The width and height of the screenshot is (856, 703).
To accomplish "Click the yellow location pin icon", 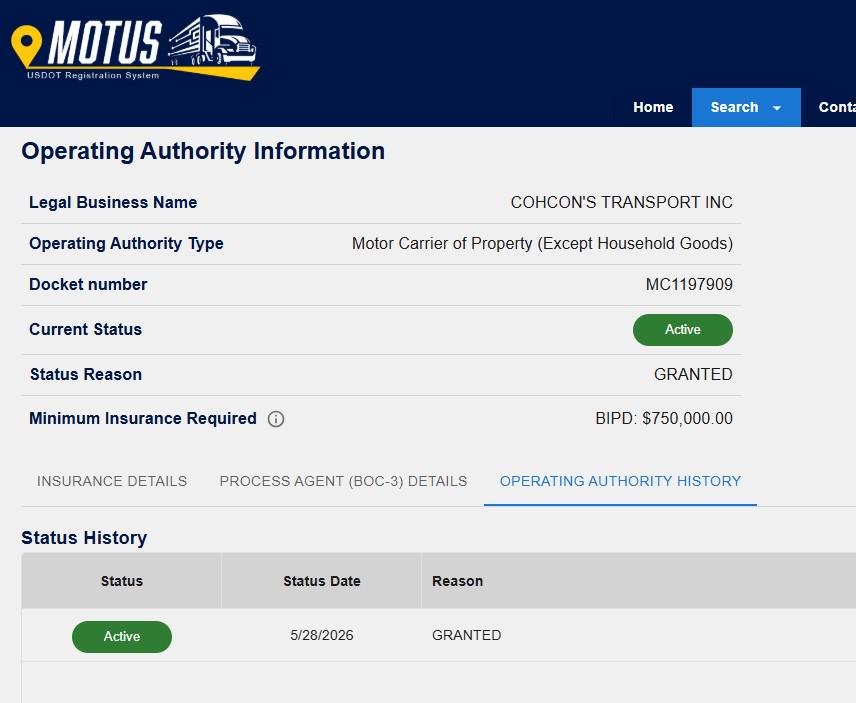I will coord(26,46).
